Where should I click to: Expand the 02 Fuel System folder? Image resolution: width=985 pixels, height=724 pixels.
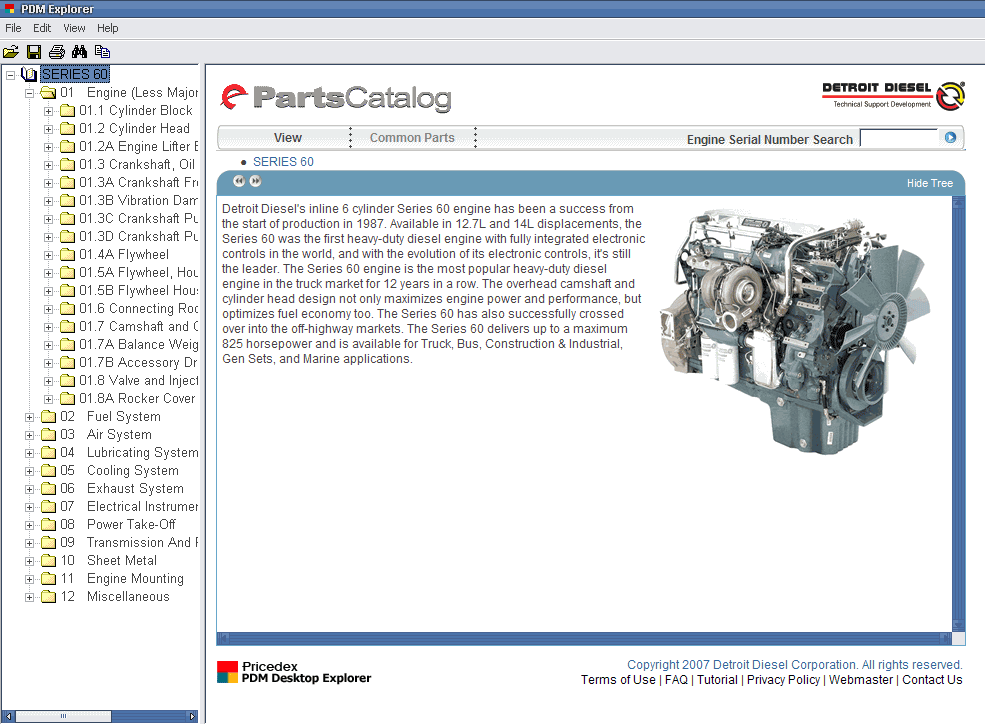[30, 417]
